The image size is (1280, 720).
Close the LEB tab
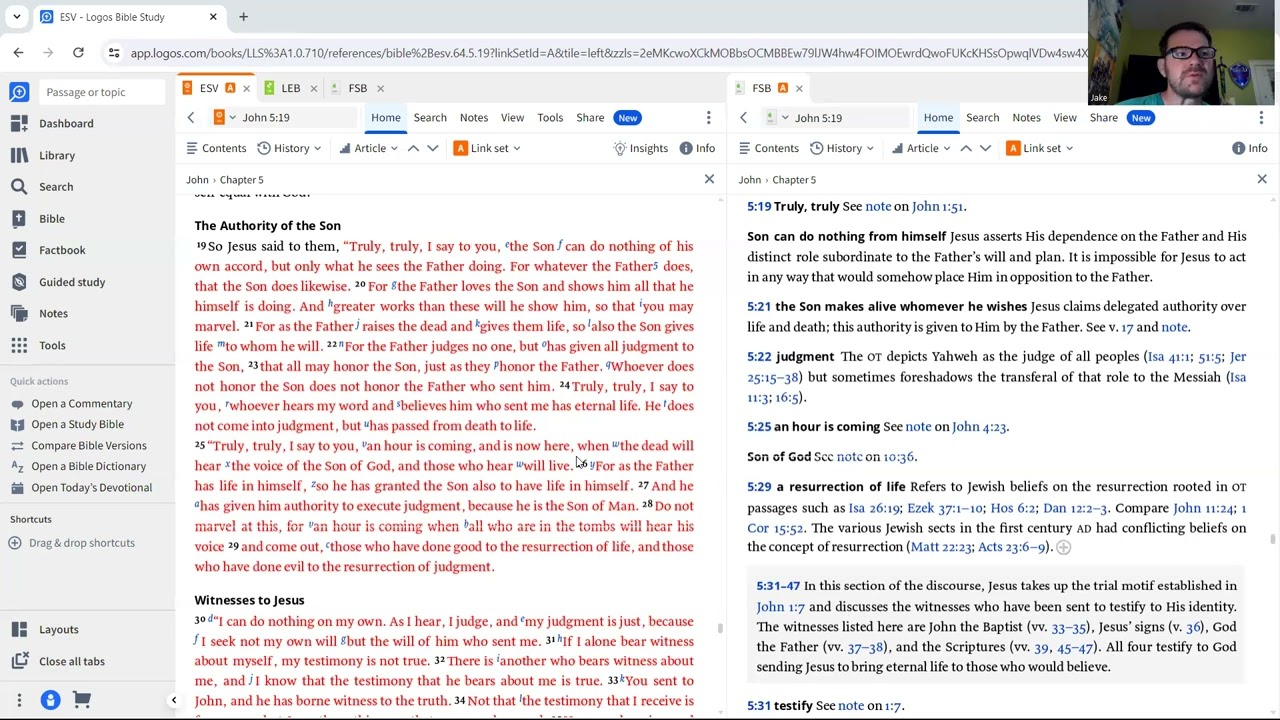click(x=313, y=88)
